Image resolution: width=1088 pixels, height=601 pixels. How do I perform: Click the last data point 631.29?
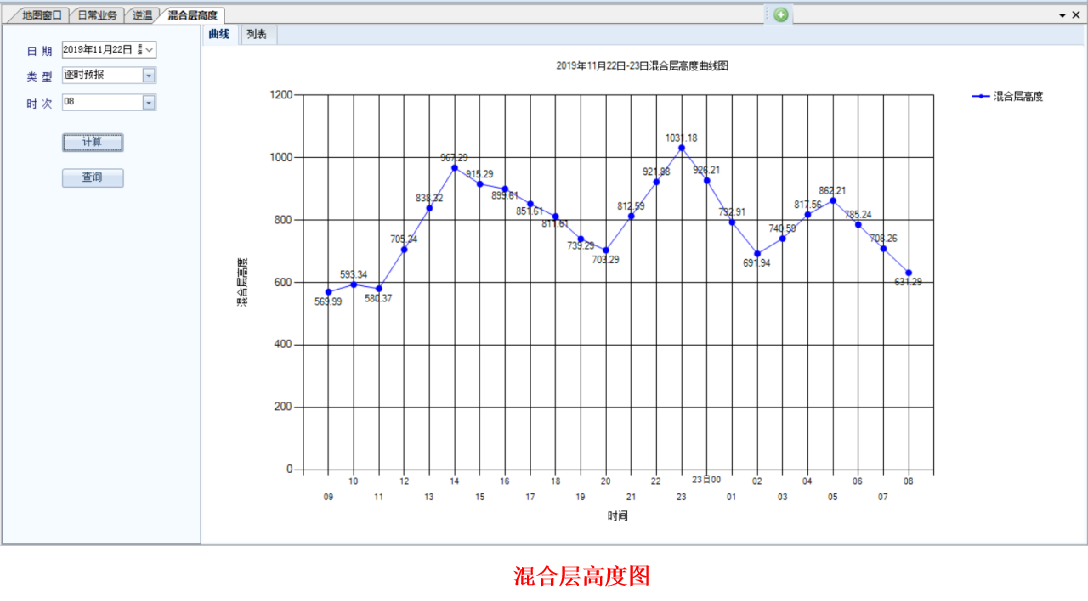(x=908, y=272)
